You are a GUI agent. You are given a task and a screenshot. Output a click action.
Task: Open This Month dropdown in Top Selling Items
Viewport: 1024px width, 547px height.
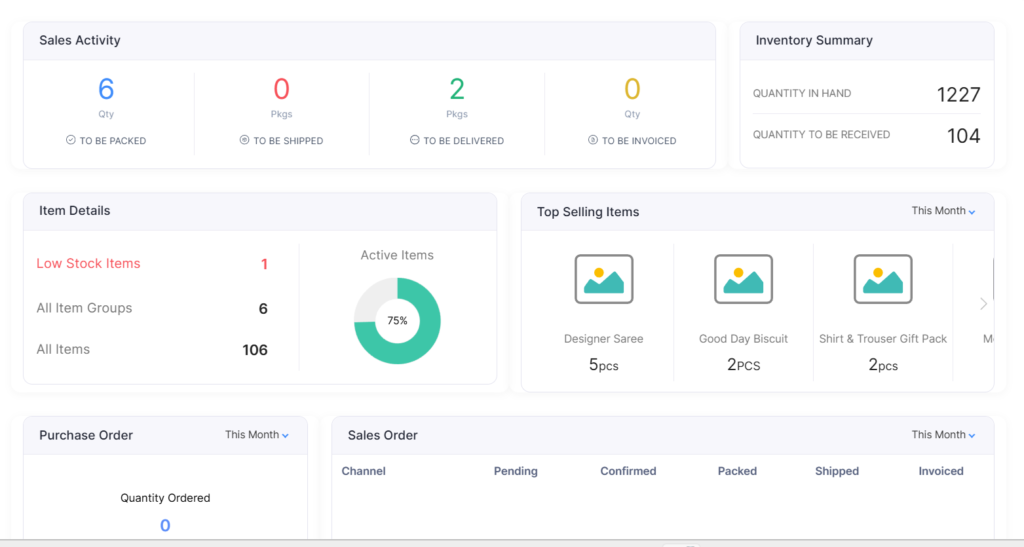click(x=943, y=211)
